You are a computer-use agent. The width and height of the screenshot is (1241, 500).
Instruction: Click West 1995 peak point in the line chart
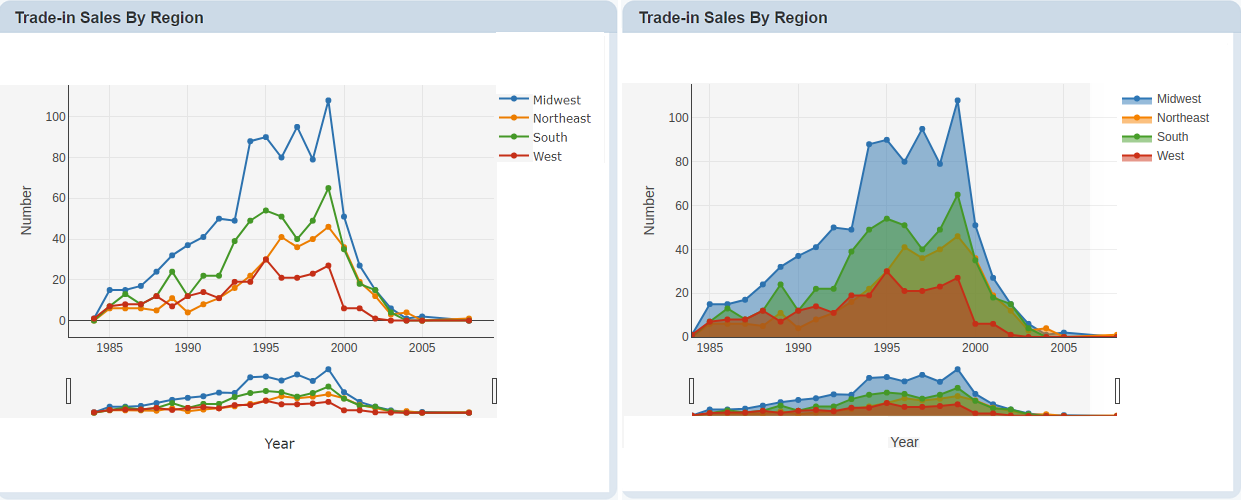coord(266,260)
